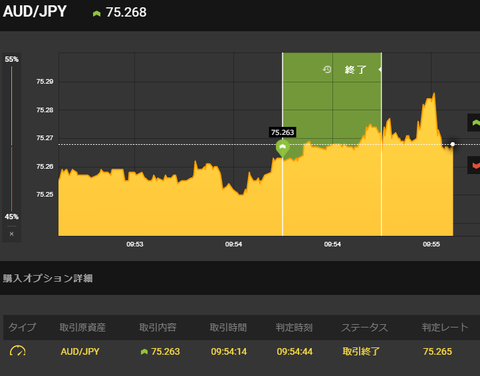
Task: Click the 75.263 trade content value
Action: [165, 352]
